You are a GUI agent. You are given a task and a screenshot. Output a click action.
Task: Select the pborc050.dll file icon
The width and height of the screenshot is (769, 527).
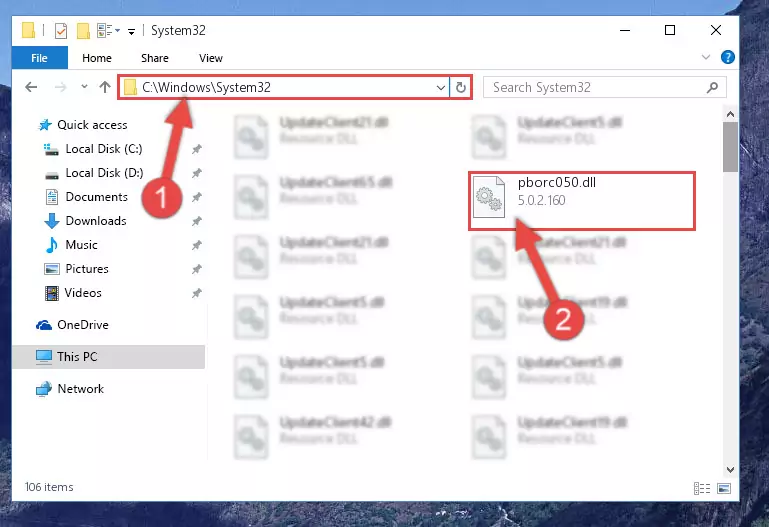489,197
